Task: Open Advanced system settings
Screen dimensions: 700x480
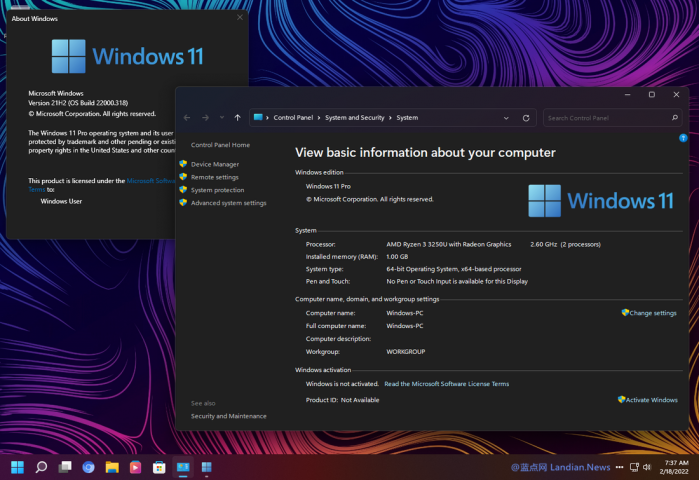Action: click(228, 203)
